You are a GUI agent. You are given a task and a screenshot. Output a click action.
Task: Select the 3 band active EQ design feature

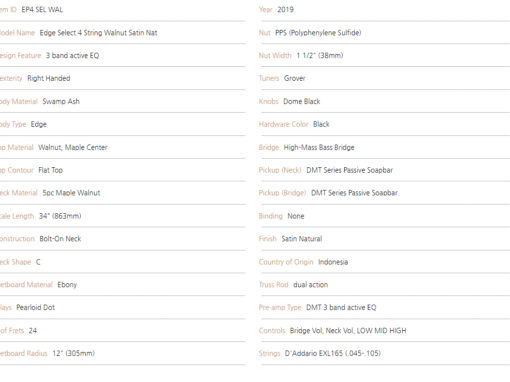click(x=72, y=55)
